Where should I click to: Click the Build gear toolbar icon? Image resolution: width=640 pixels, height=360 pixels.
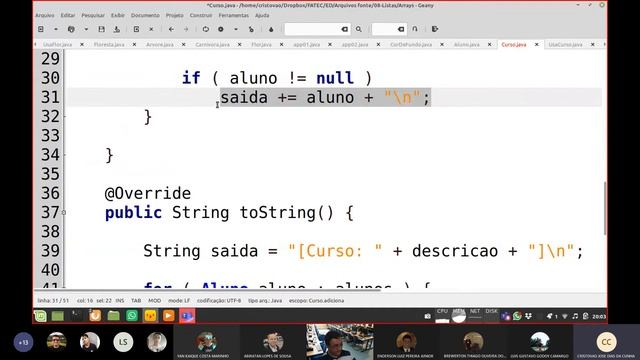pyautogui.click(x=221, y=29)
